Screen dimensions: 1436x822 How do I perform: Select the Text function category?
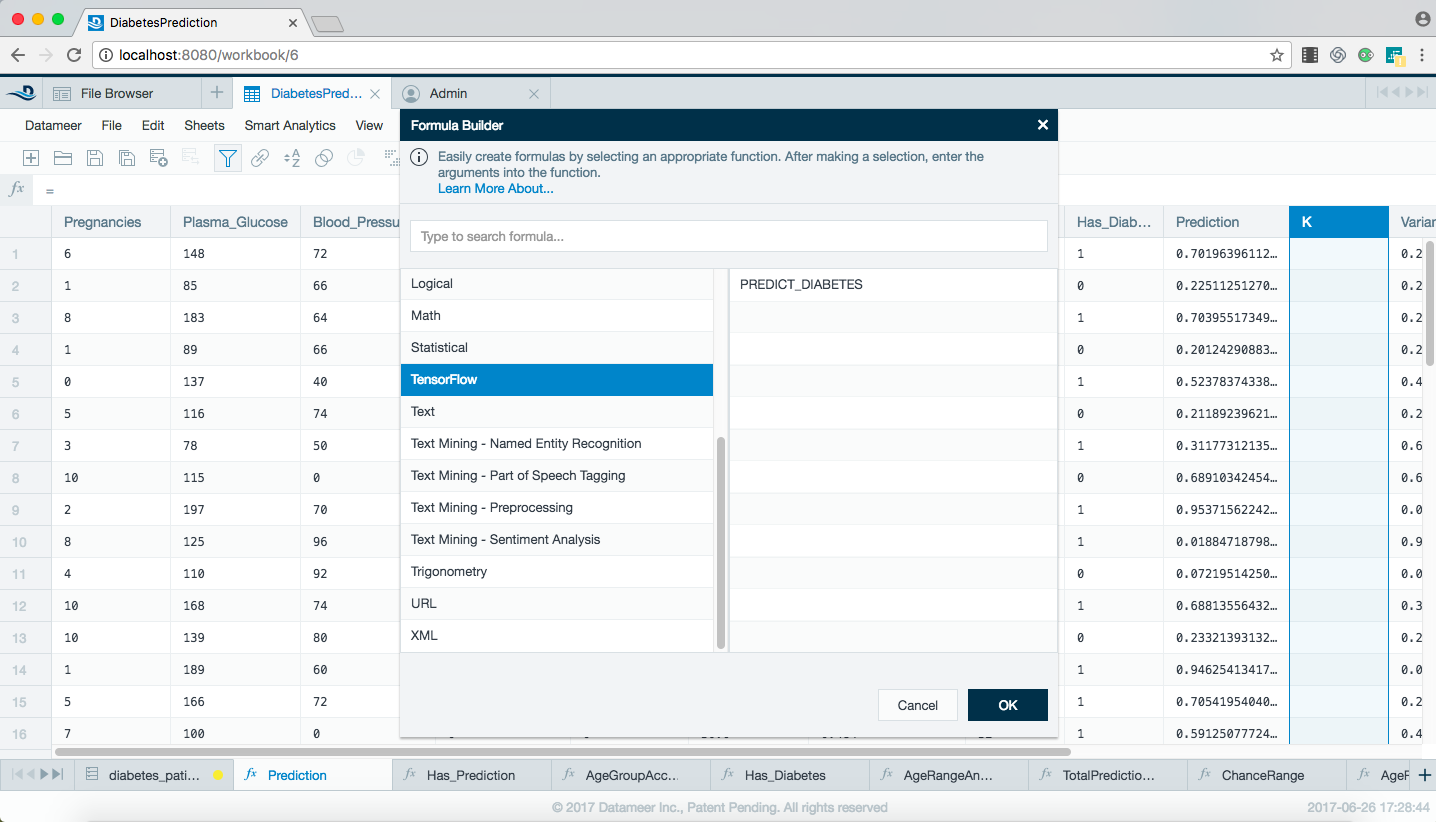(557, 412)
